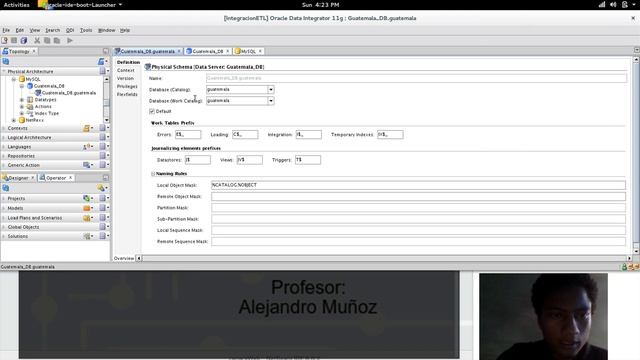Click Physical Architecture panel options icon
Screen dimensions: 640x360
pyautogui.click(x=104, y=71)
